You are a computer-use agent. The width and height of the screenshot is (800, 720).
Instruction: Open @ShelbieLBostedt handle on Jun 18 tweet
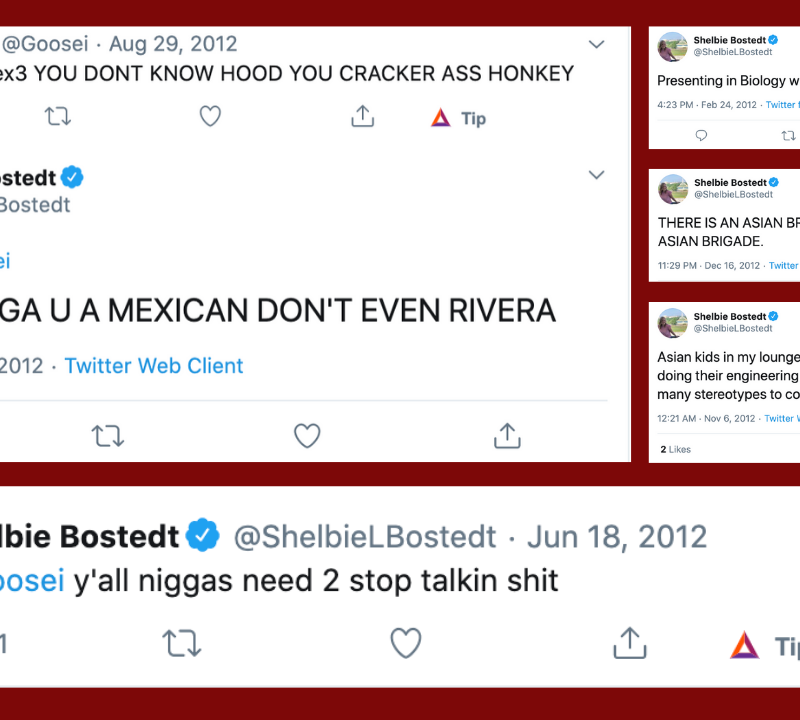point(365,537)
